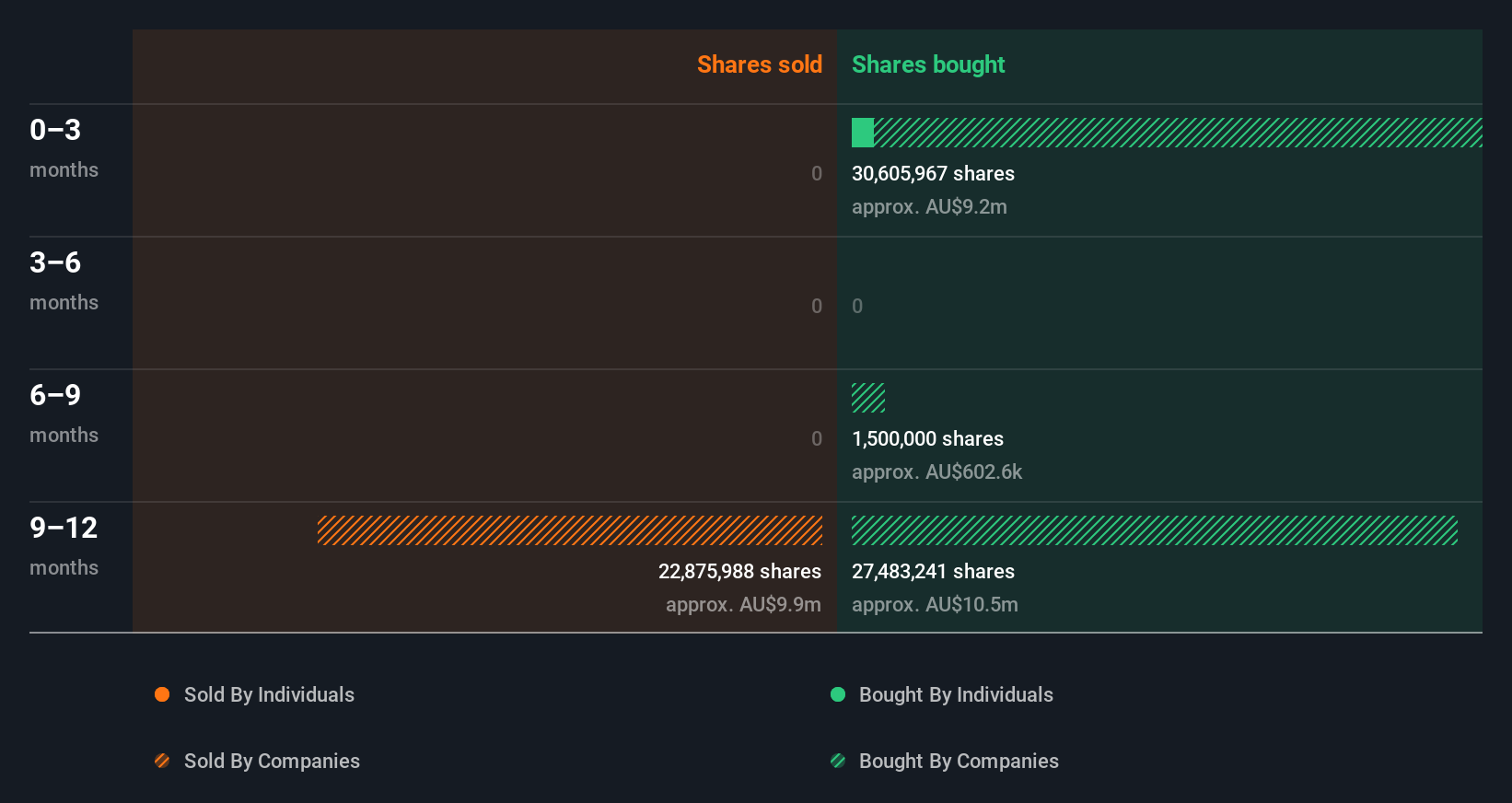Screen dimensions: 1512x803
Task: Click the bought zero value in 3–6 months
Action: click(857, 306)
